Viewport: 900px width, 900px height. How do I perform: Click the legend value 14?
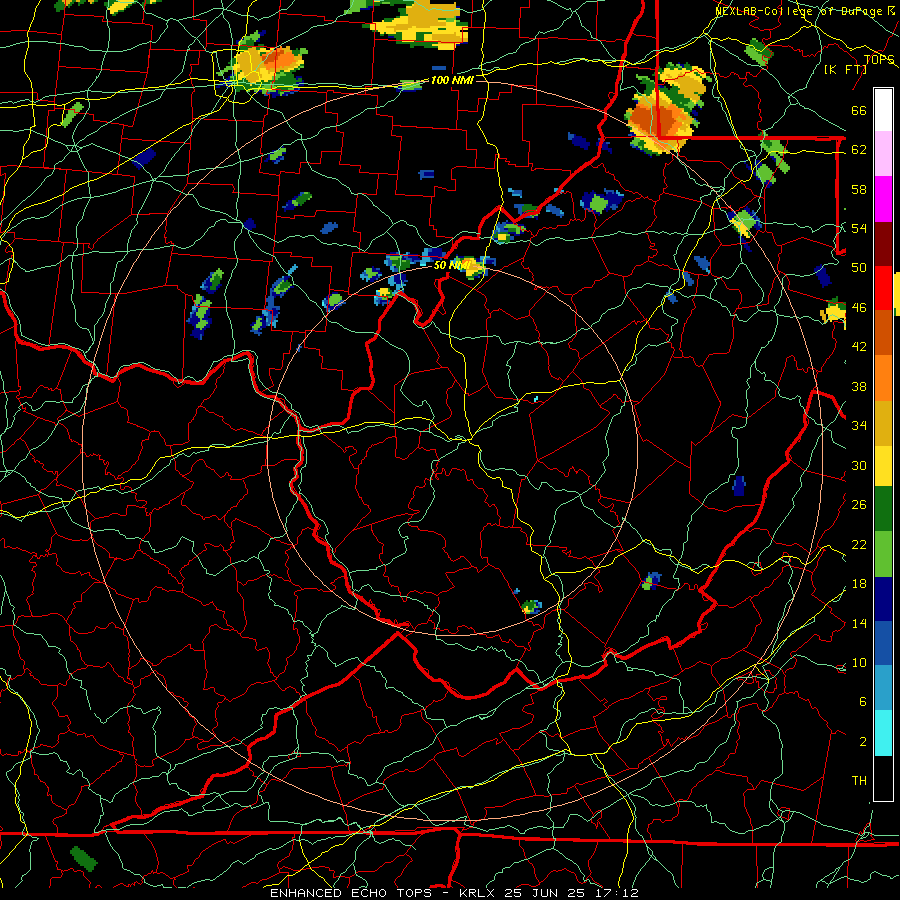click(x=859, y=623)
